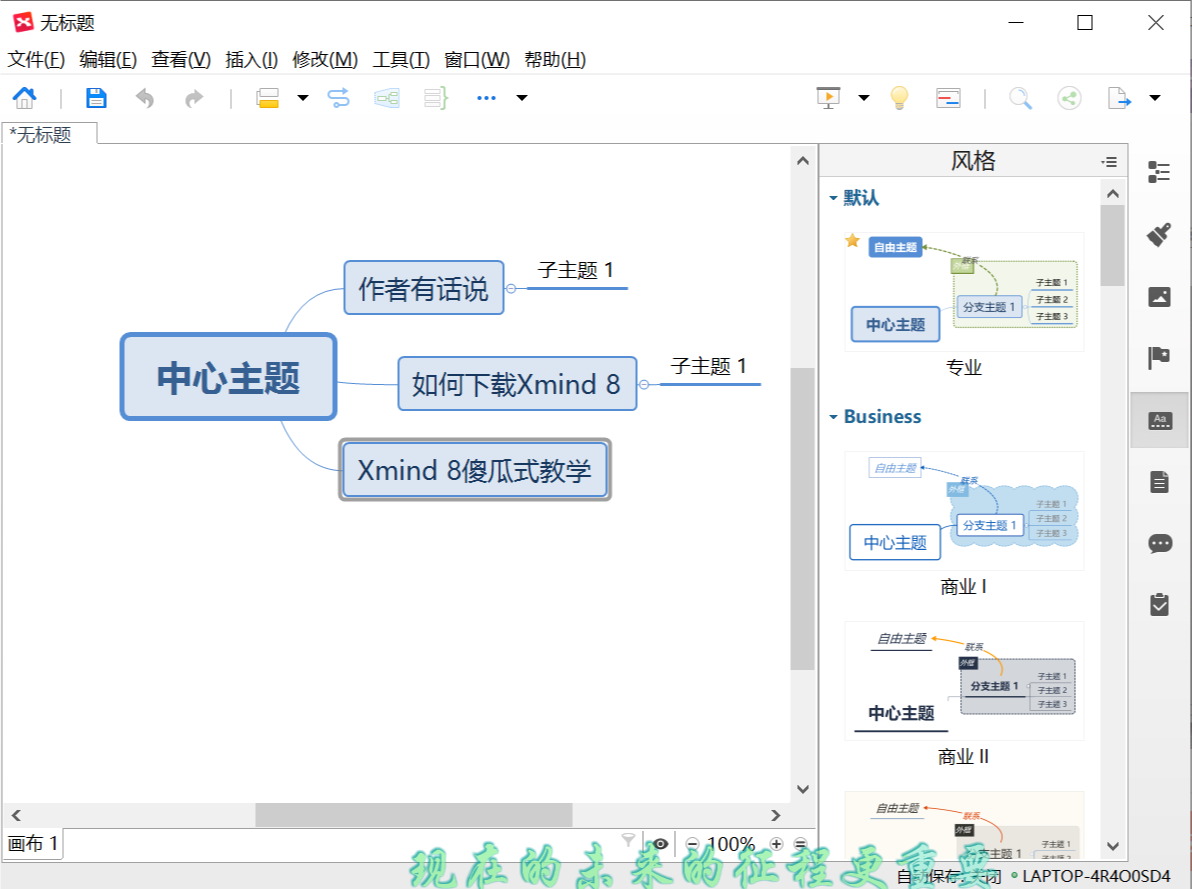Save the mind map file
Viewport: 1192px width, 889px height.
[96, 97]
